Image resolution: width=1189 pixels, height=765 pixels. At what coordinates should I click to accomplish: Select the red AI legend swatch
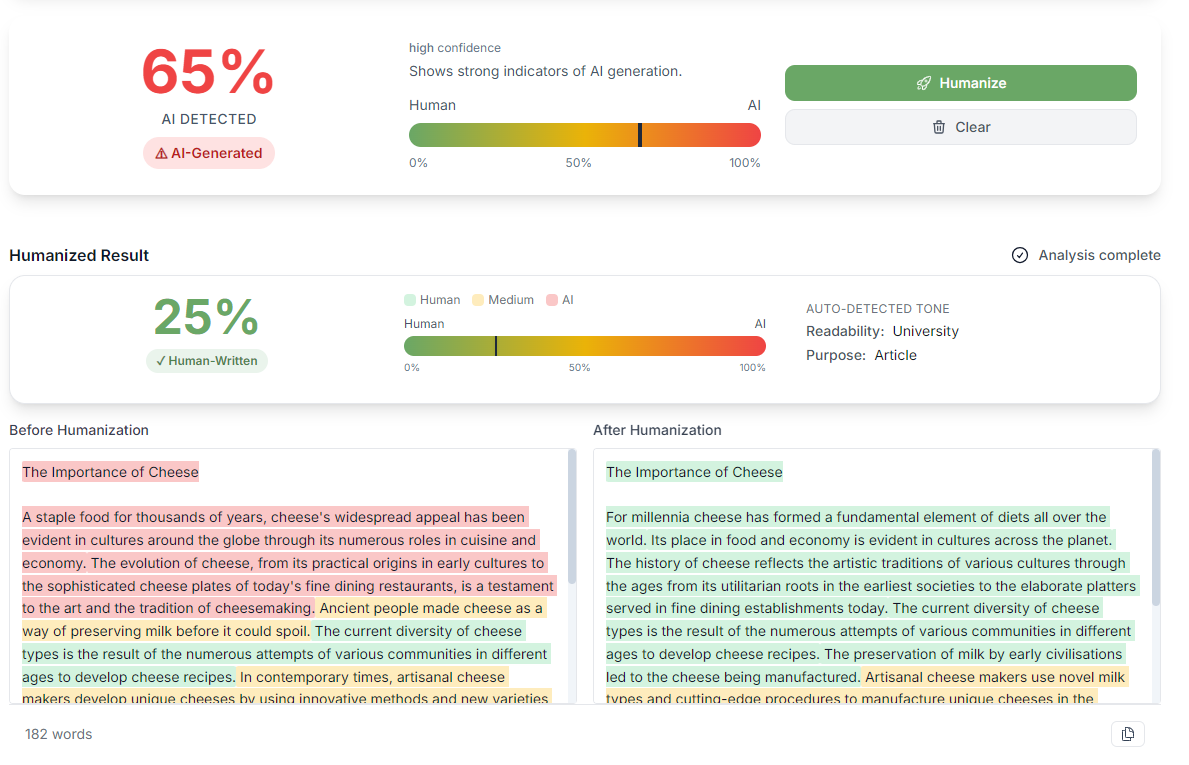[552, 300]
